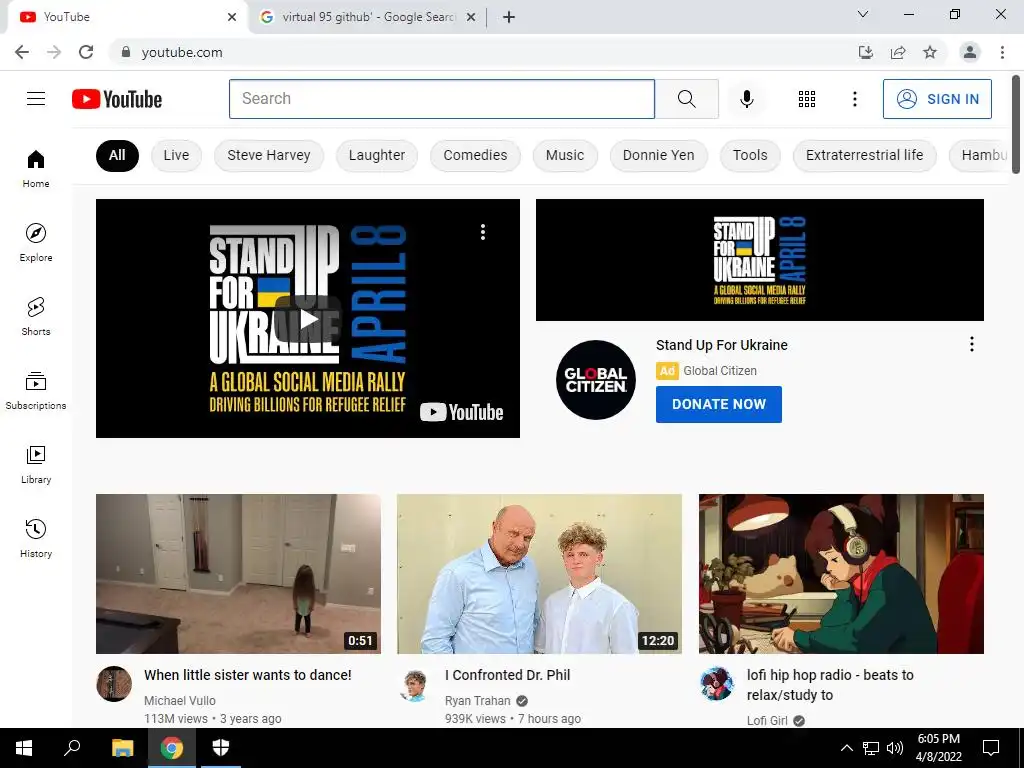Open a new Chrome tab
This screenshot has height=768, width=1024.
click(x=509, y=17)
